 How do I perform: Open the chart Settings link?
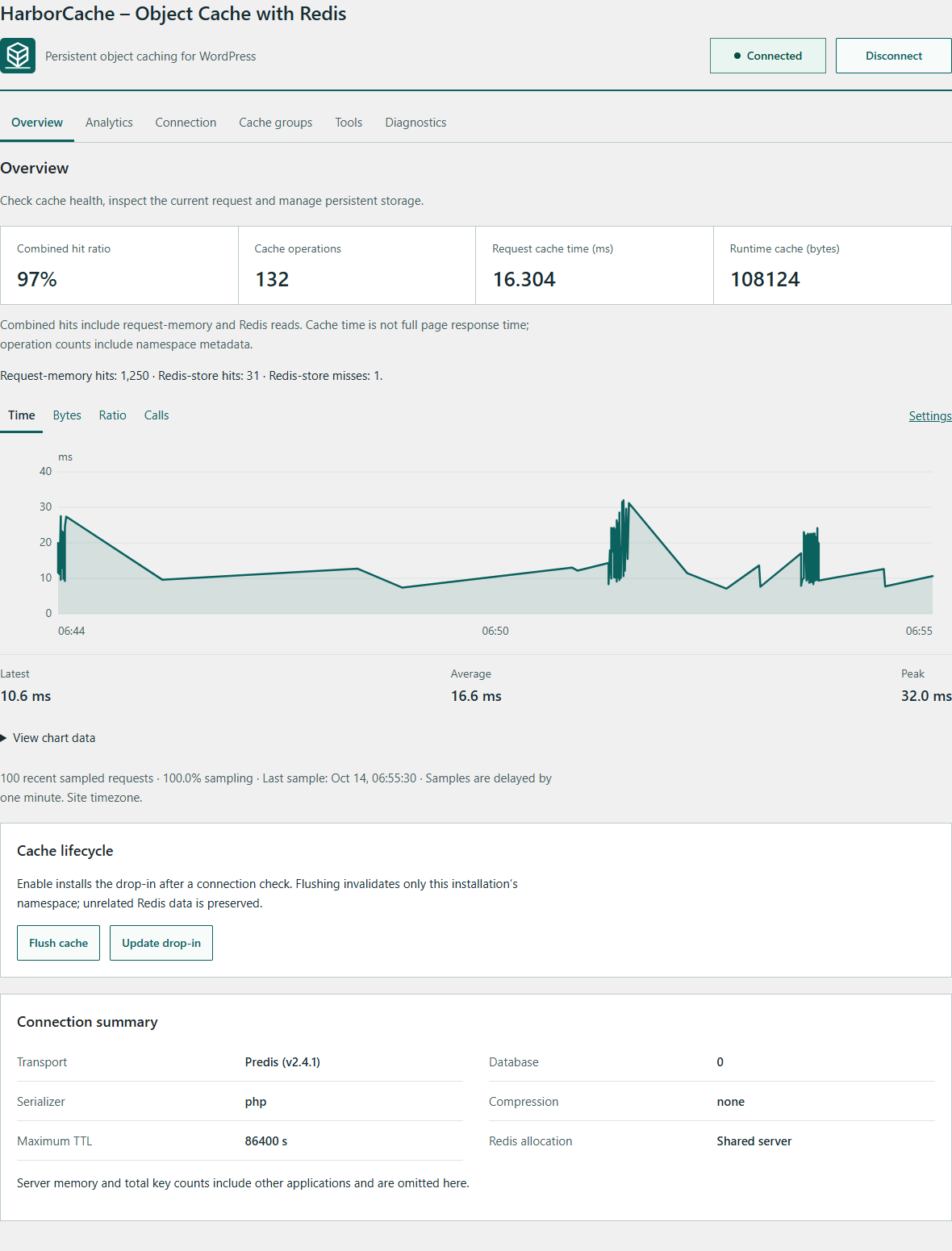tap(930, 416)
